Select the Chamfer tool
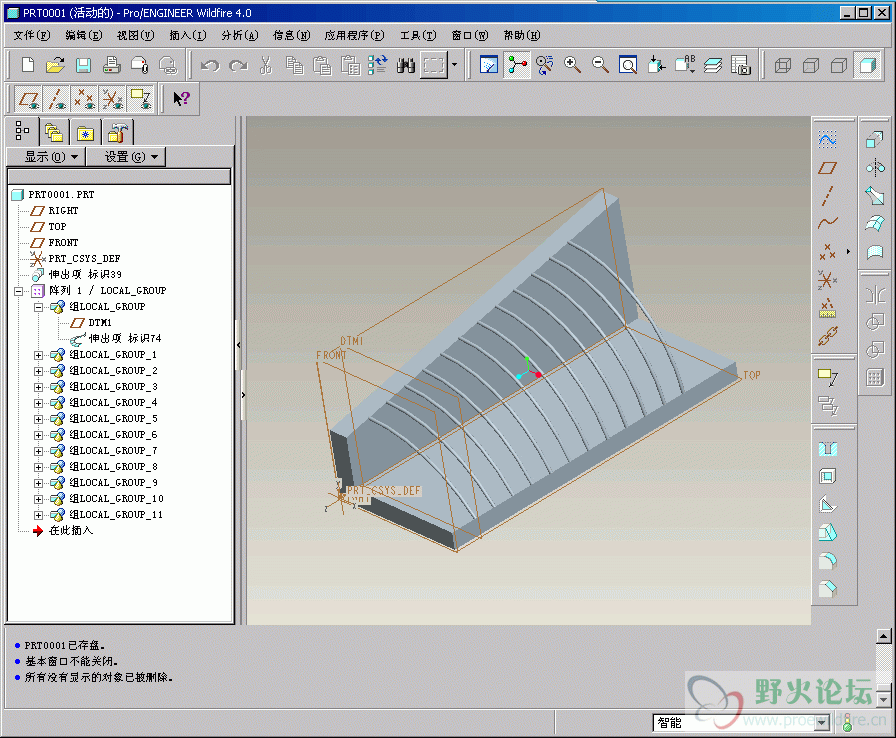Image resolution: width=896 pixels, height=738 pixels. point(827,588)
